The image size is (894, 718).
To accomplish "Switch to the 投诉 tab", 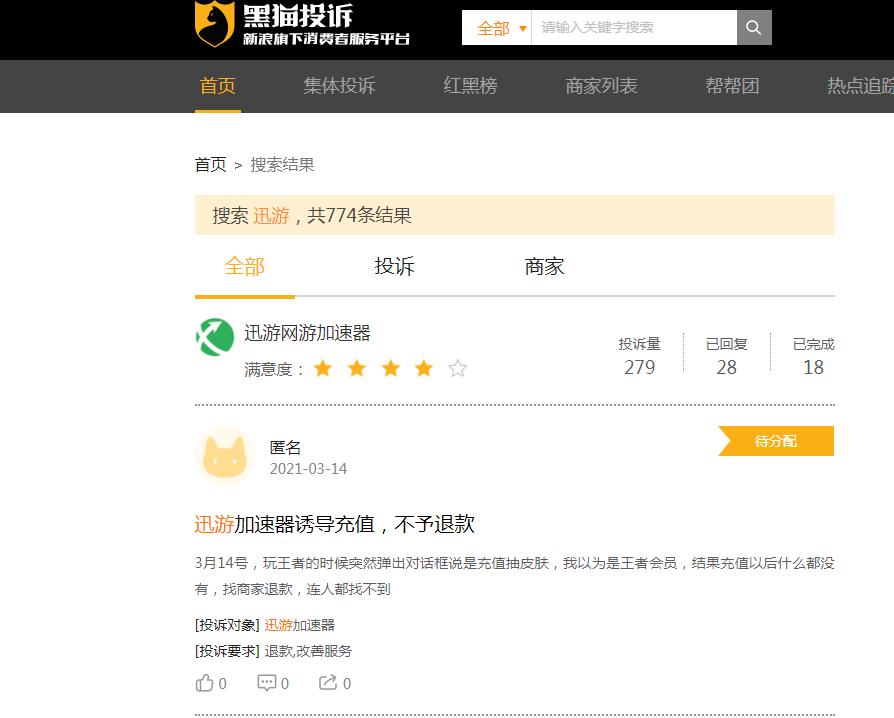I will tap(393, 267).
